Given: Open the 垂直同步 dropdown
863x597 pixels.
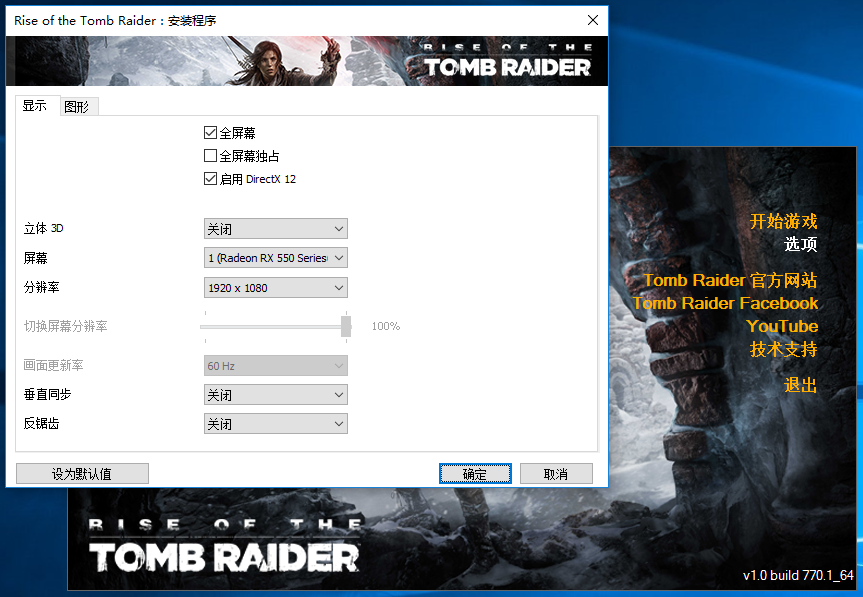Looking at the screenshot, I should click(x=276, y=395).
